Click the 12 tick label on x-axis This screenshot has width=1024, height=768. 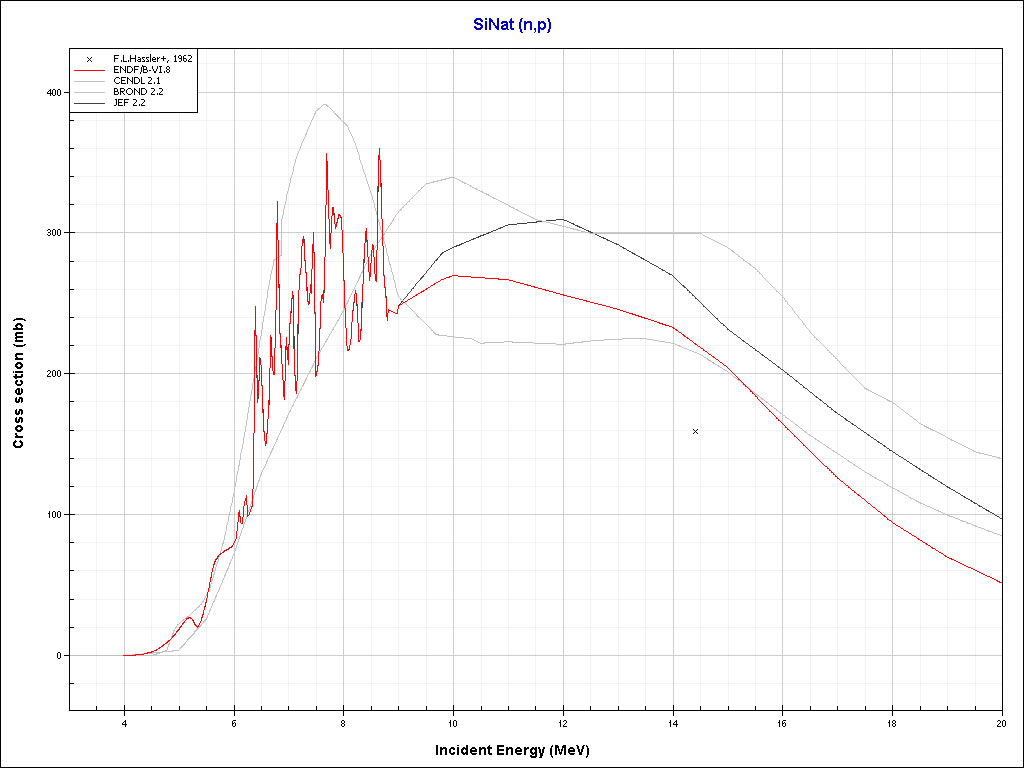562,722
